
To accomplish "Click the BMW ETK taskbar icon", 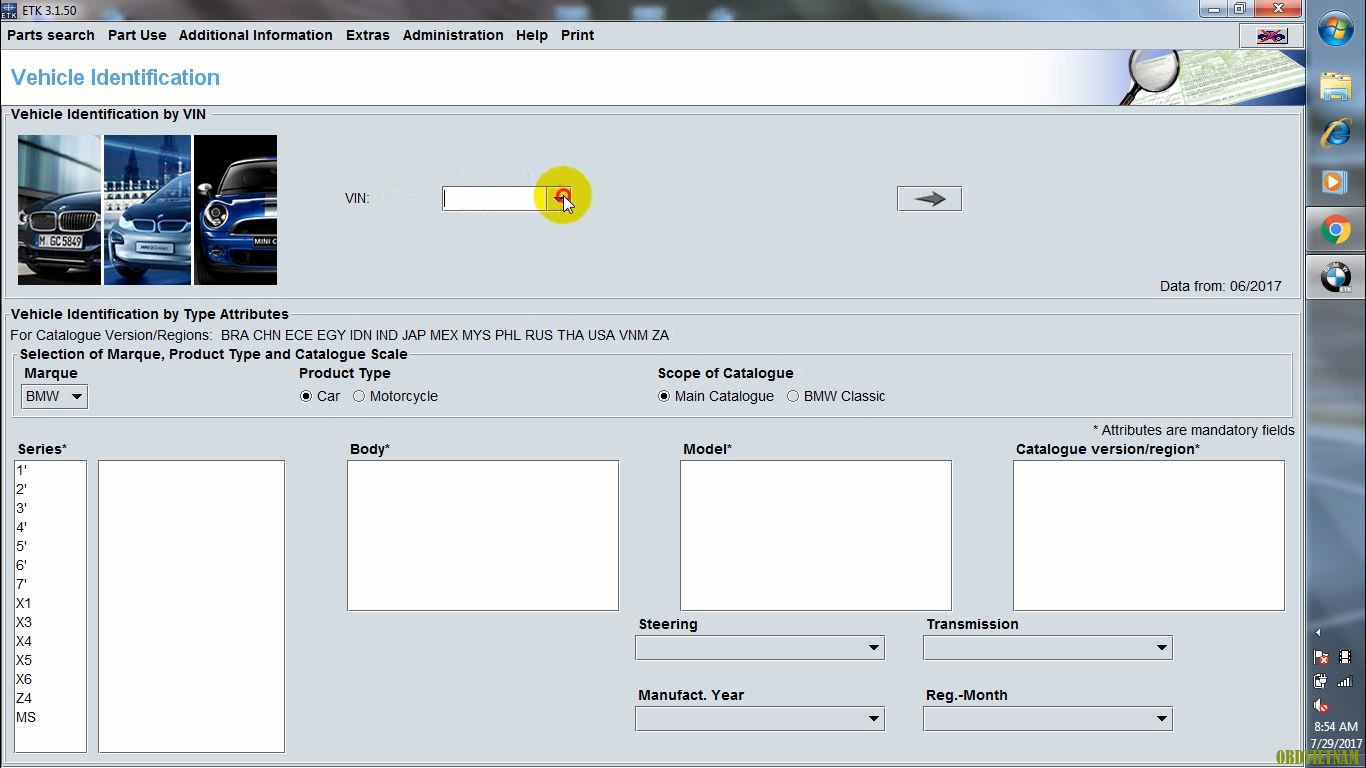I will pyautogui.click(x=1336, y=277).
